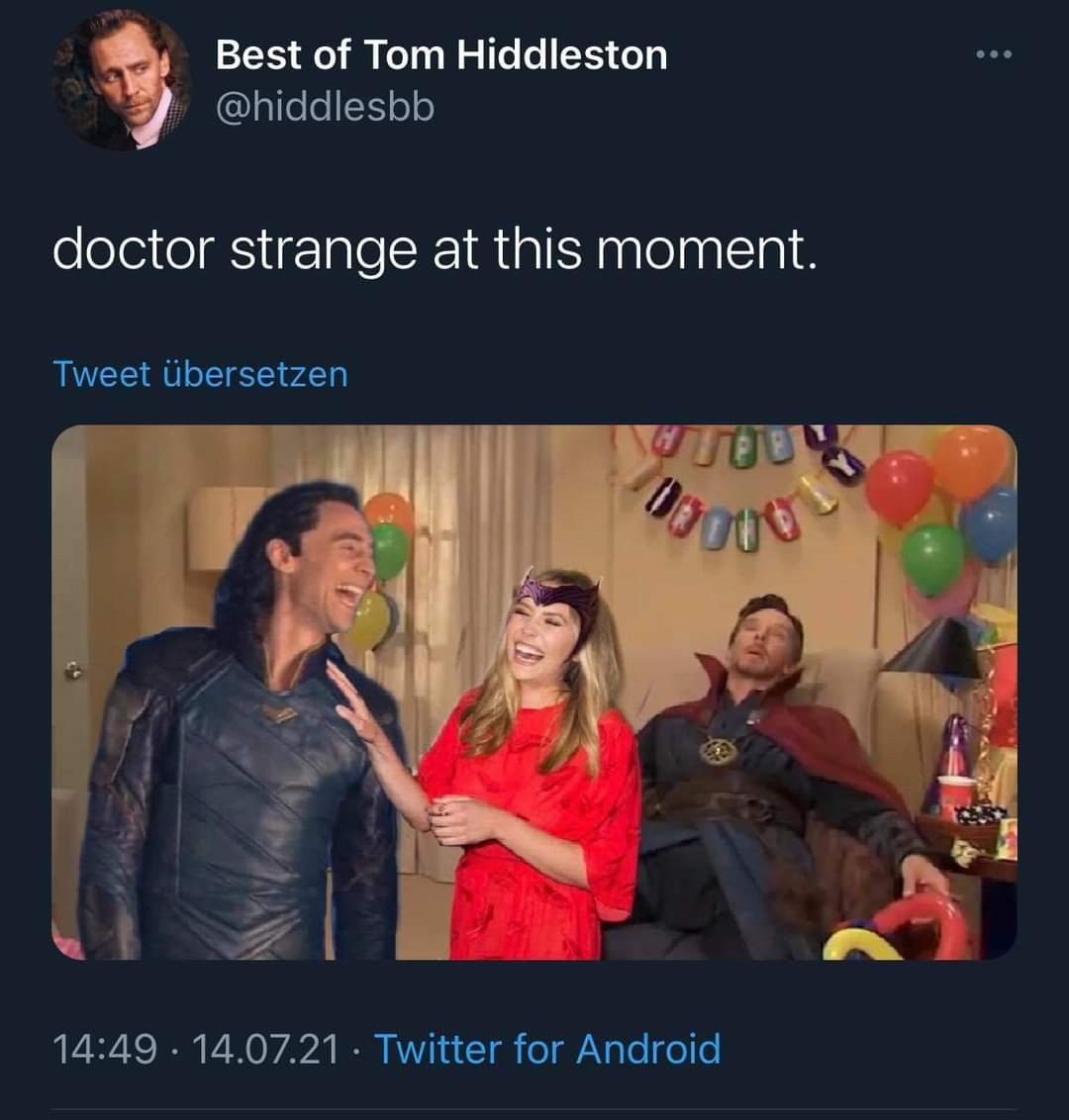Open the Twitter for Android source link
This screenshot has height=1120, width=1069.
coord(547,1048)
